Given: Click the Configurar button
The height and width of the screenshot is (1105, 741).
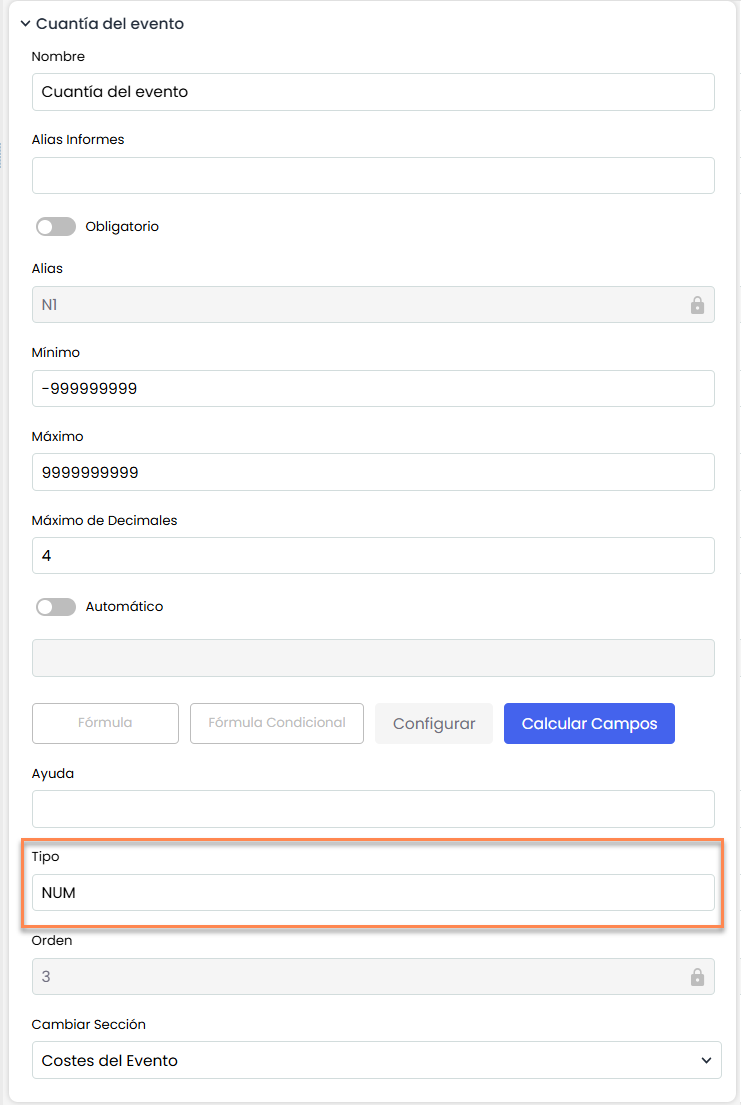Looking at the screenshot, I should 433,724.
